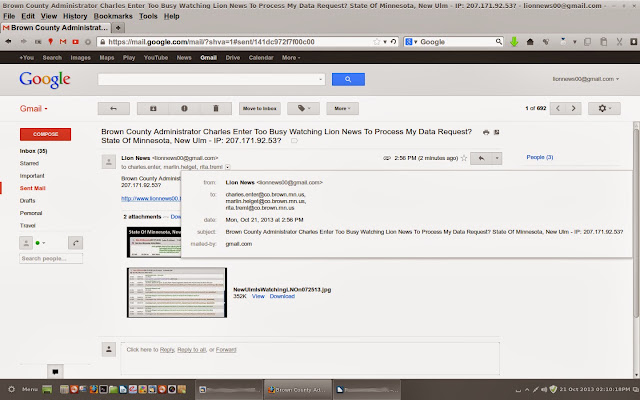The height and width of the screenshot is (400, 640).
Task: Bookmark this page with the star icon
Action: point(376,42)
